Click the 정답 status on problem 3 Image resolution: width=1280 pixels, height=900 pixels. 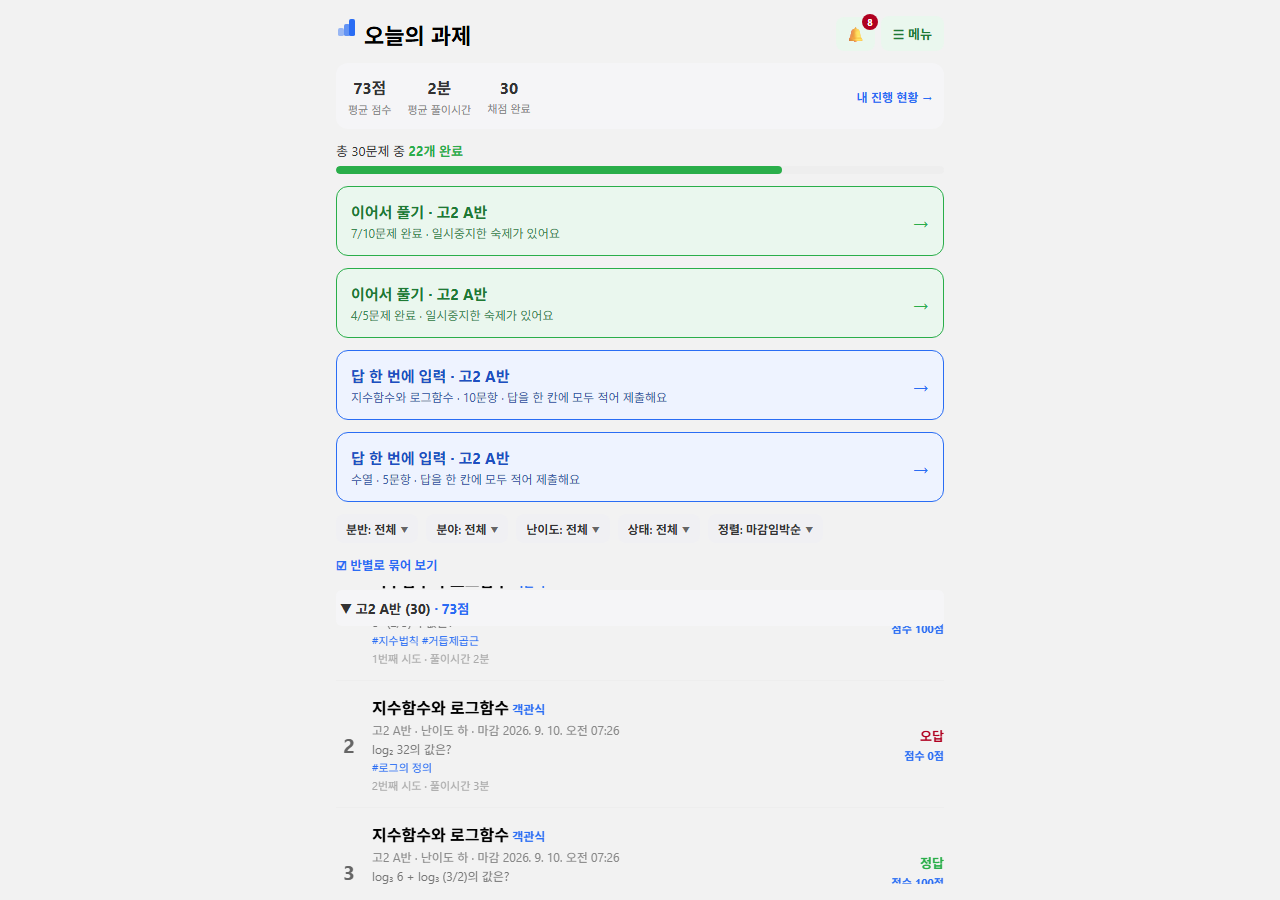pos(932,863)
